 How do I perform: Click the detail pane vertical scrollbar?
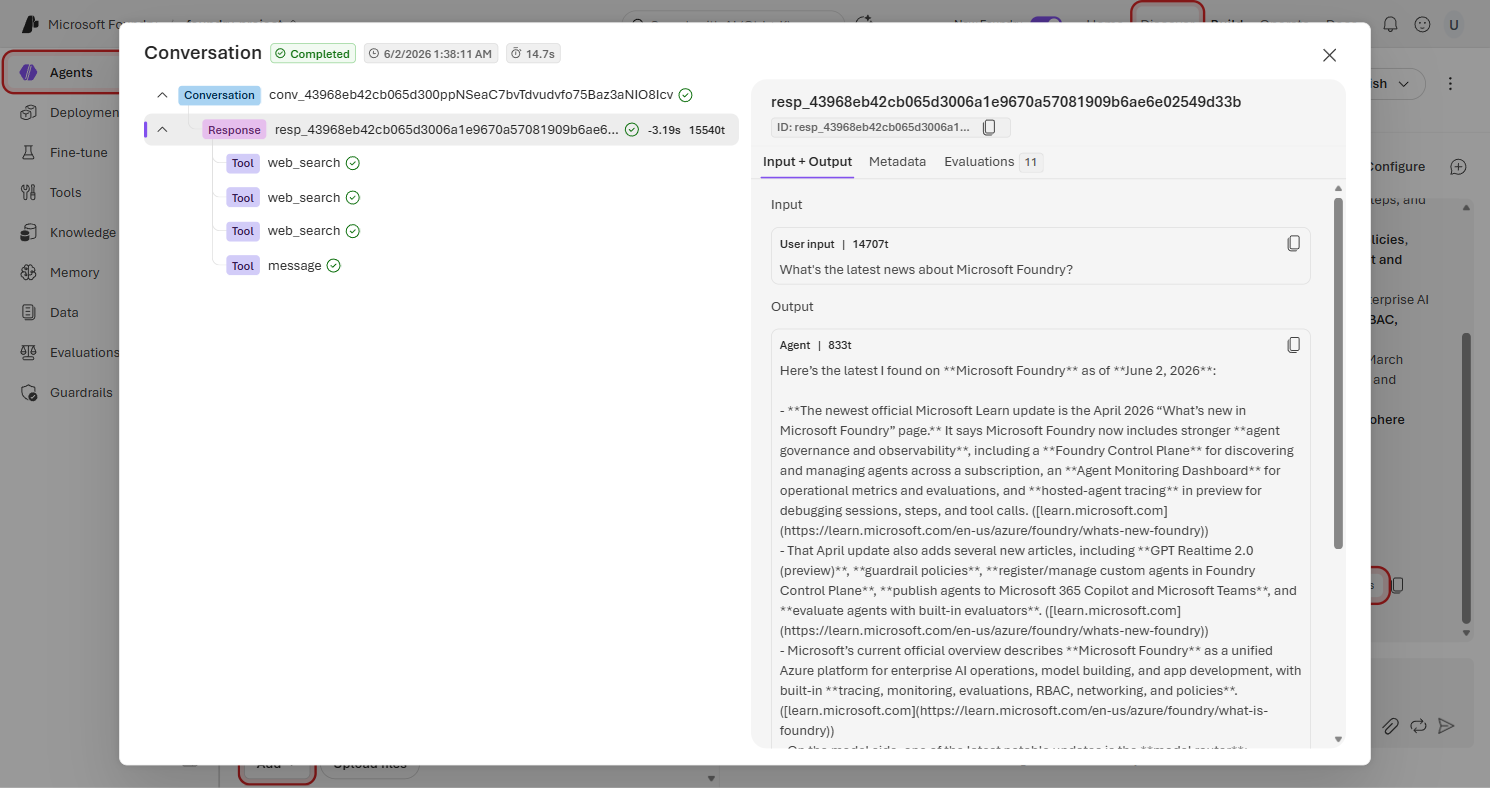tap(1338, 372)
